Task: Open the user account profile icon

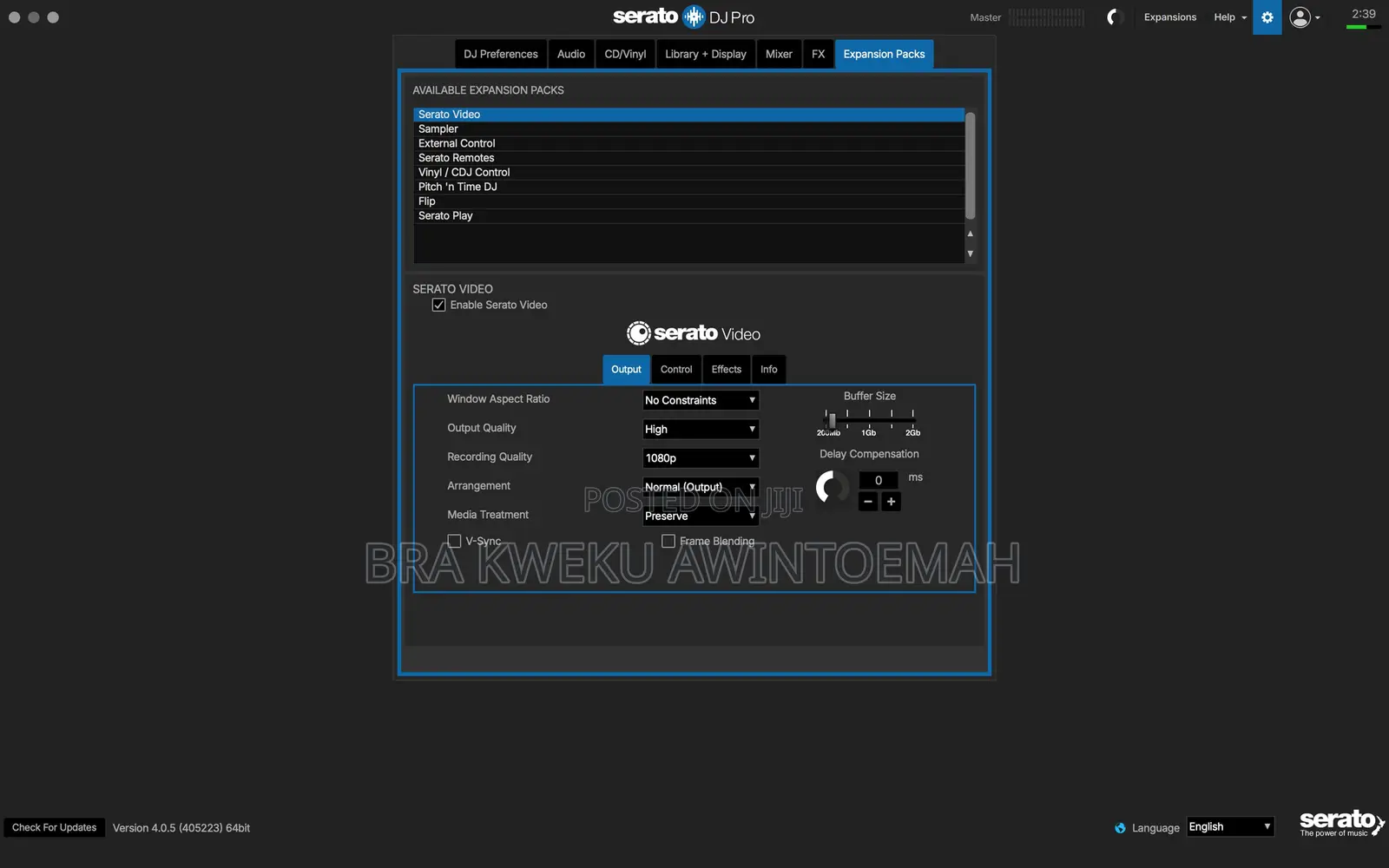Action: [x=1300, y=17]
